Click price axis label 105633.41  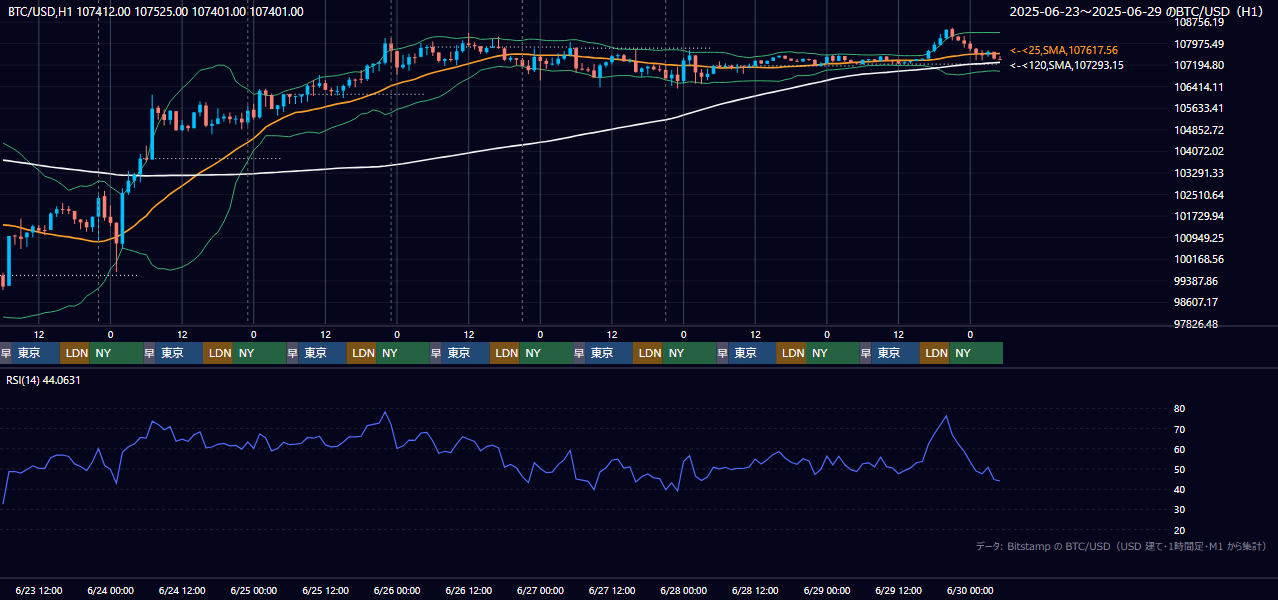click(1199, 108)
